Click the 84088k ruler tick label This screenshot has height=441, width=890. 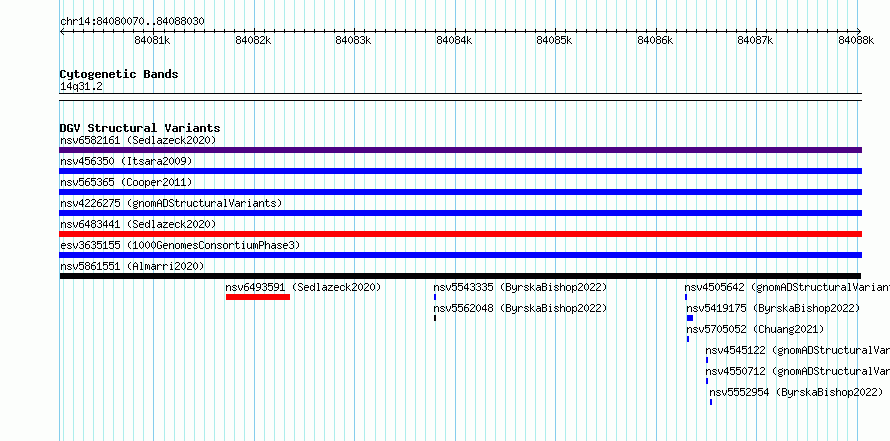[x=856, y=40]
